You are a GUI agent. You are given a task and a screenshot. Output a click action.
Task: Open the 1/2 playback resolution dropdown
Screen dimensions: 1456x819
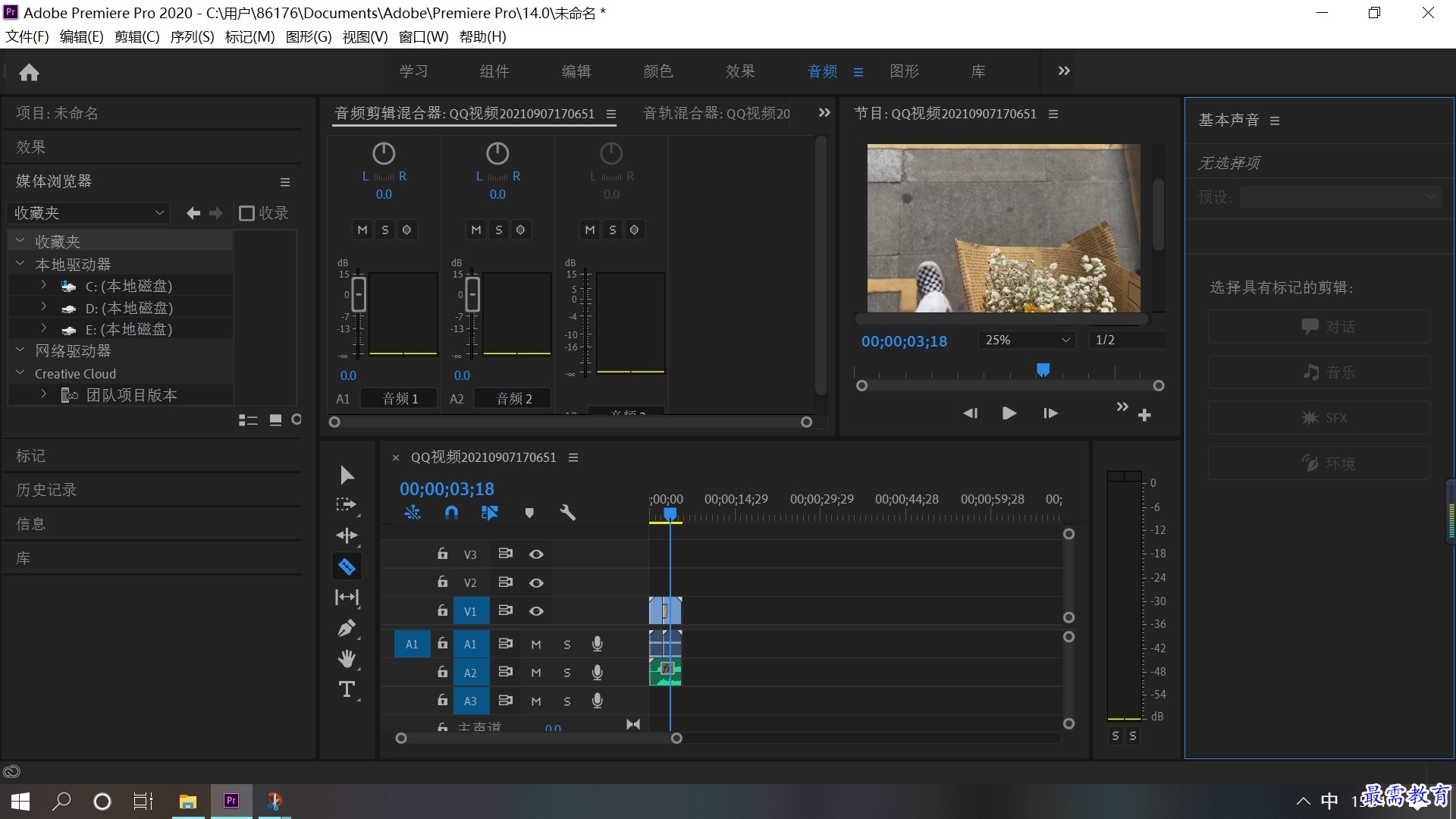click(x=1127, y=340)
